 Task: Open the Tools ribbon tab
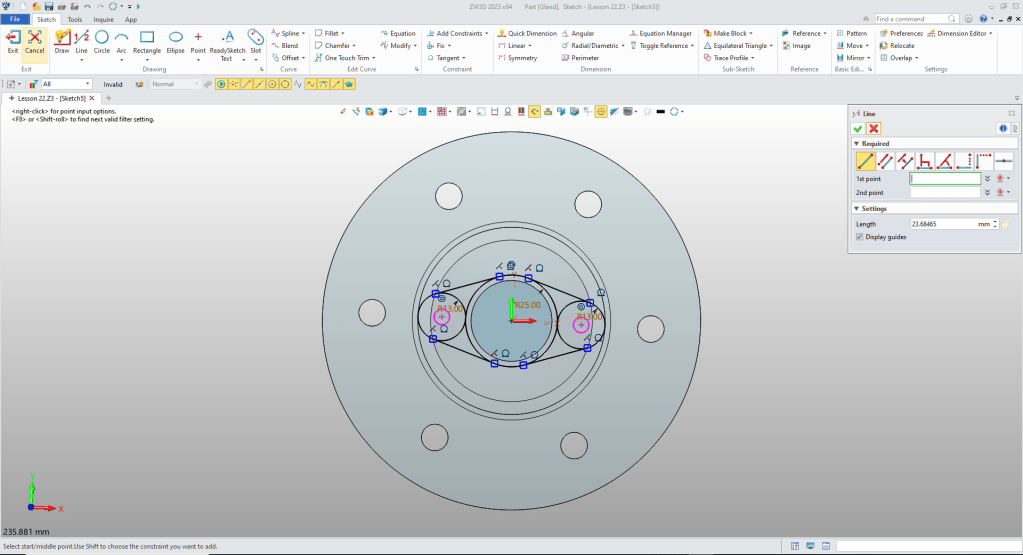tap(75, 19)
